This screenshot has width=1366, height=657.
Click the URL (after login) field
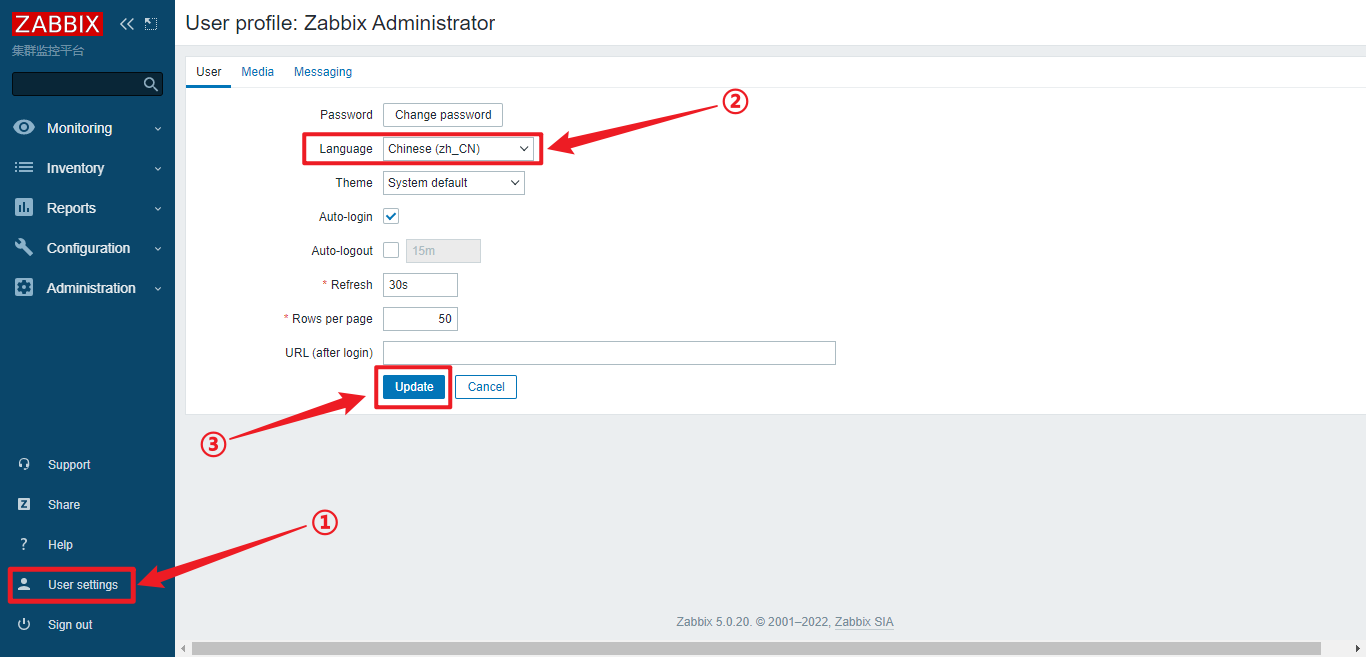click(609, 353)
